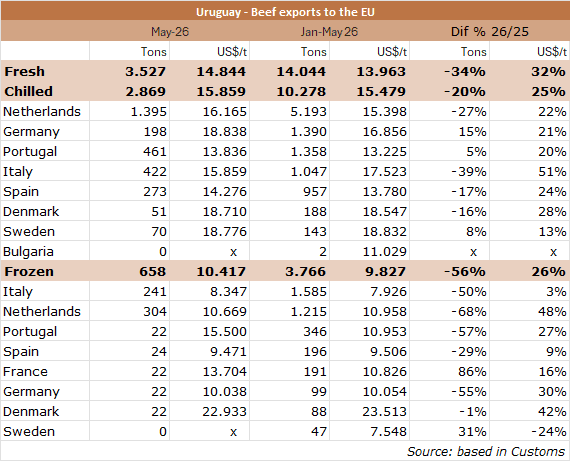Click France May price 13.704

[225, 371]
